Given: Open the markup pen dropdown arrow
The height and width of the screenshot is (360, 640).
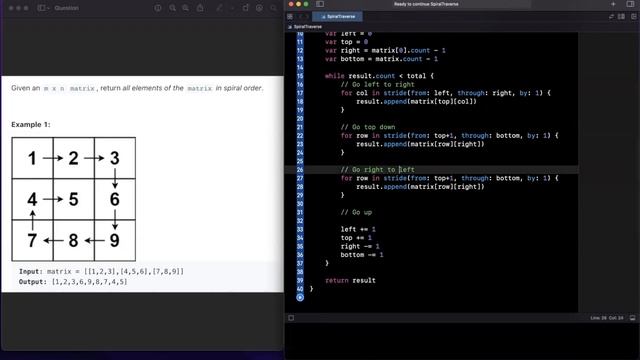Looking at the screenshot, I should [232, 8].
